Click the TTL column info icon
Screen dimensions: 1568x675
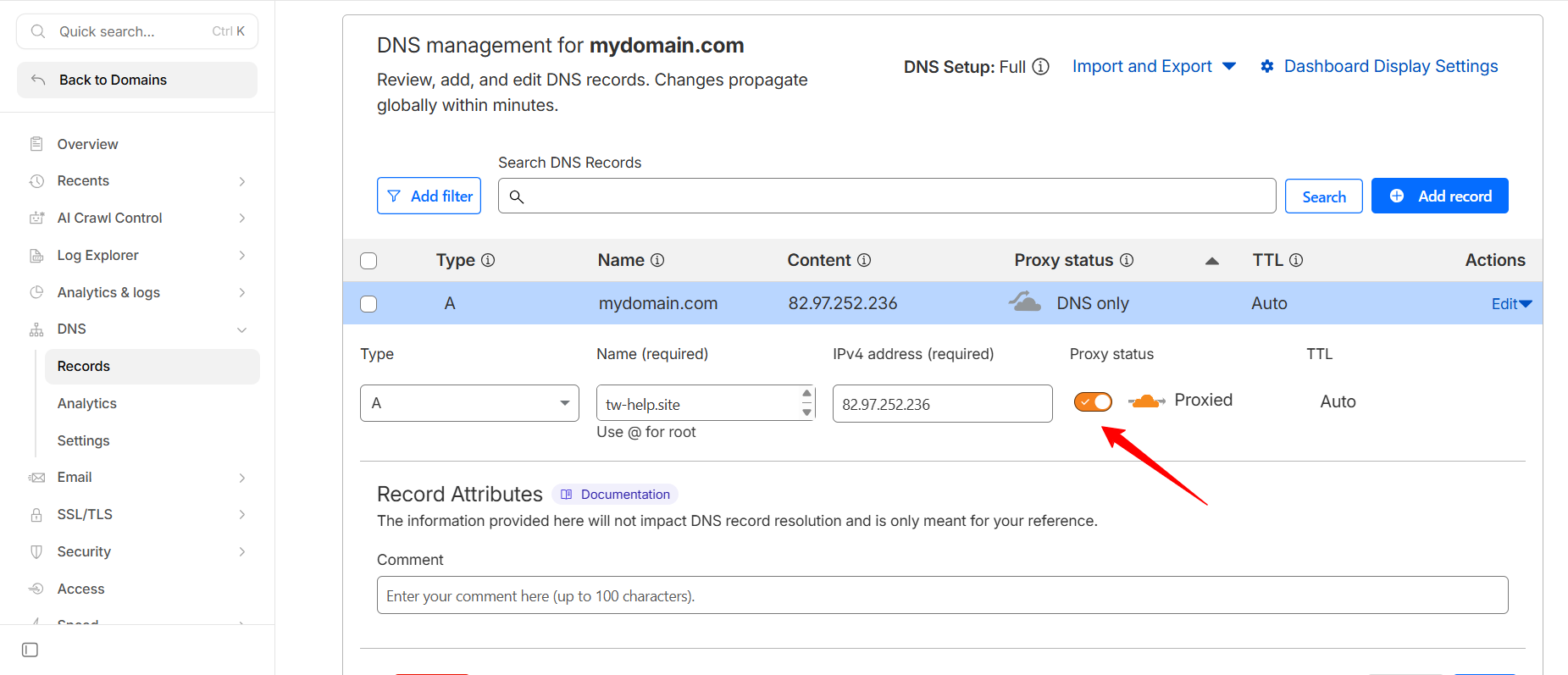1296,260
